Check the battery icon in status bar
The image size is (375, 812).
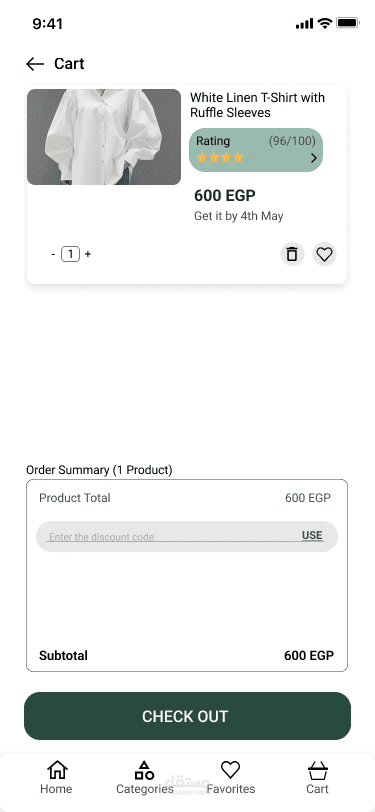tap(348, 23)
